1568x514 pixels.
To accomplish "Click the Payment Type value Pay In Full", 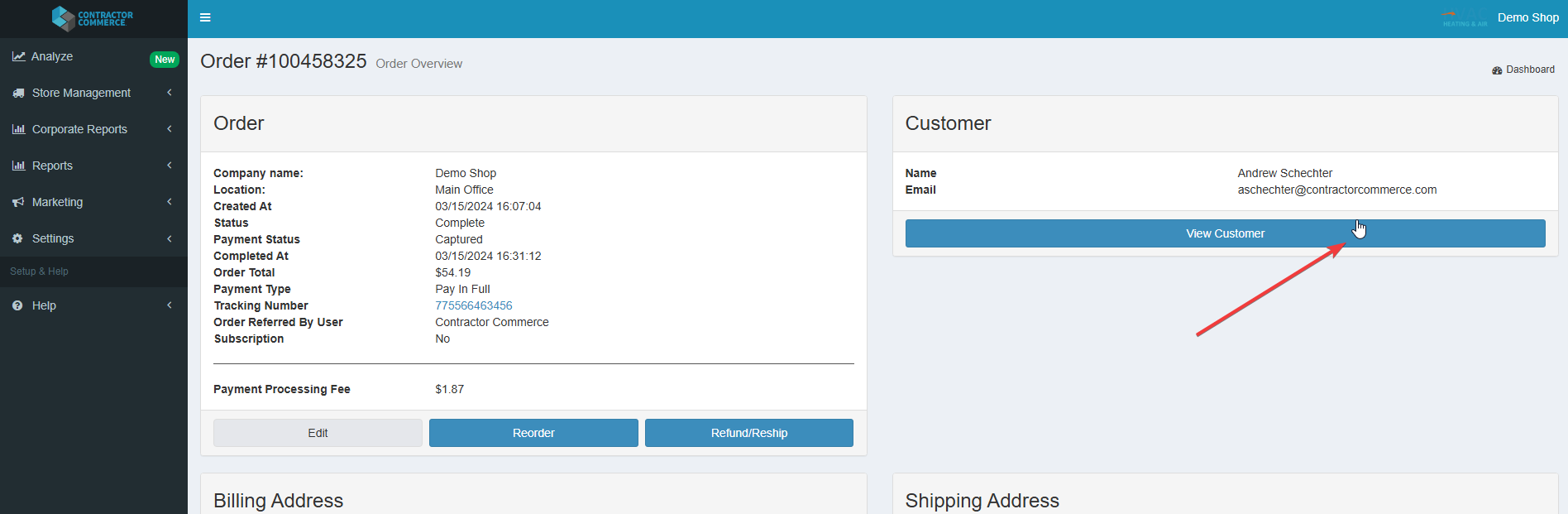I will [462, 289].
